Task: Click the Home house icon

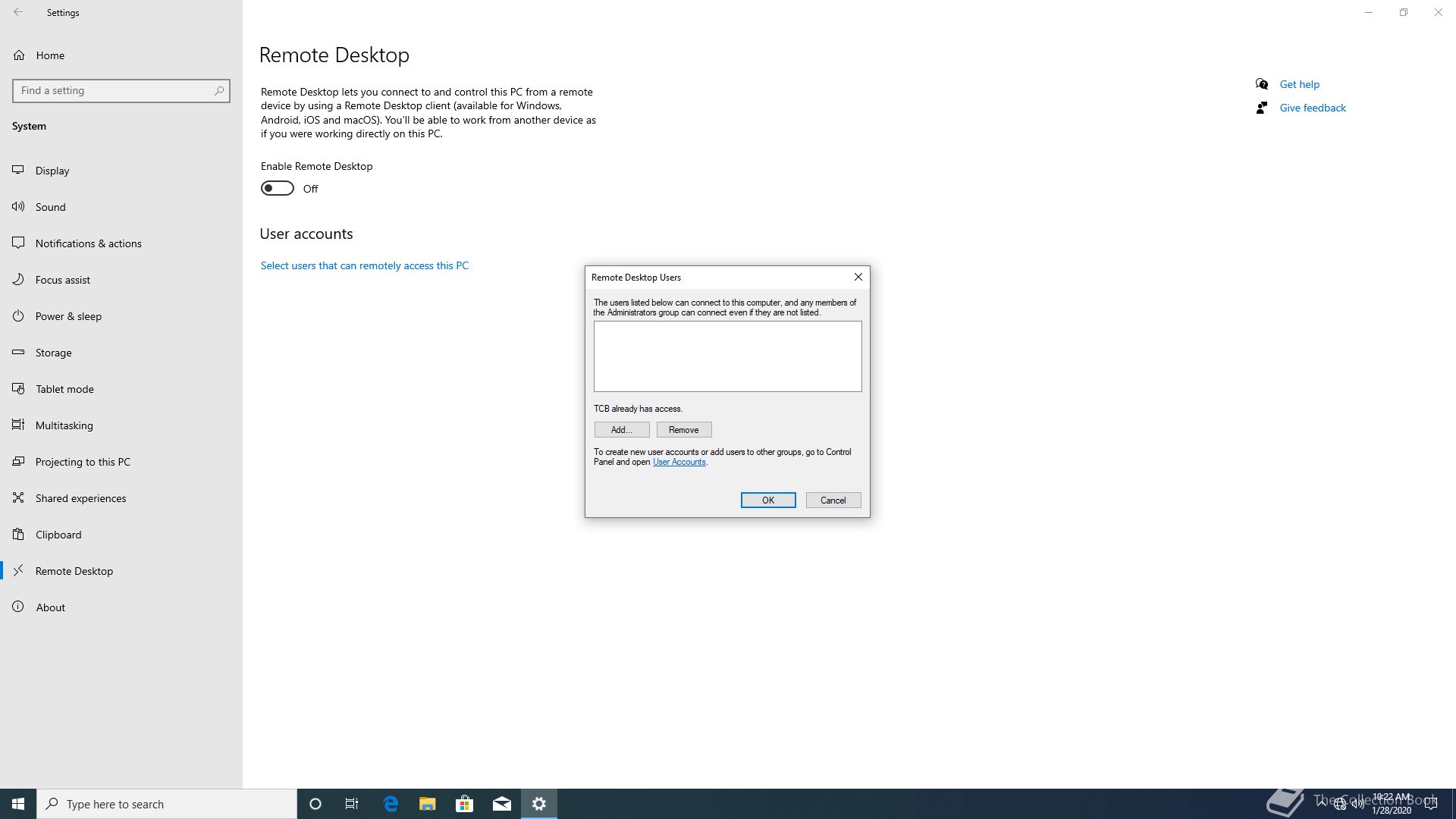Action: (19, 55)
